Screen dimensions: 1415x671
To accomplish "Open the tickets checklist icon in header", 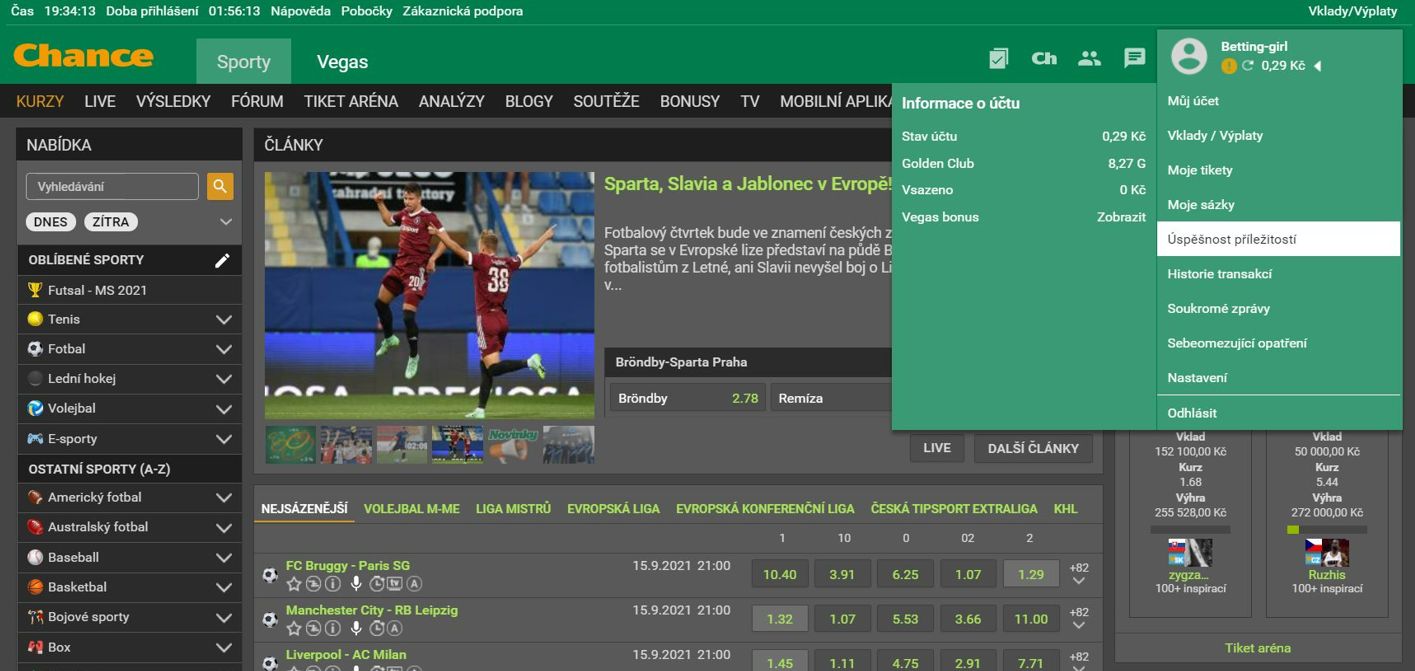I will 998,58.
